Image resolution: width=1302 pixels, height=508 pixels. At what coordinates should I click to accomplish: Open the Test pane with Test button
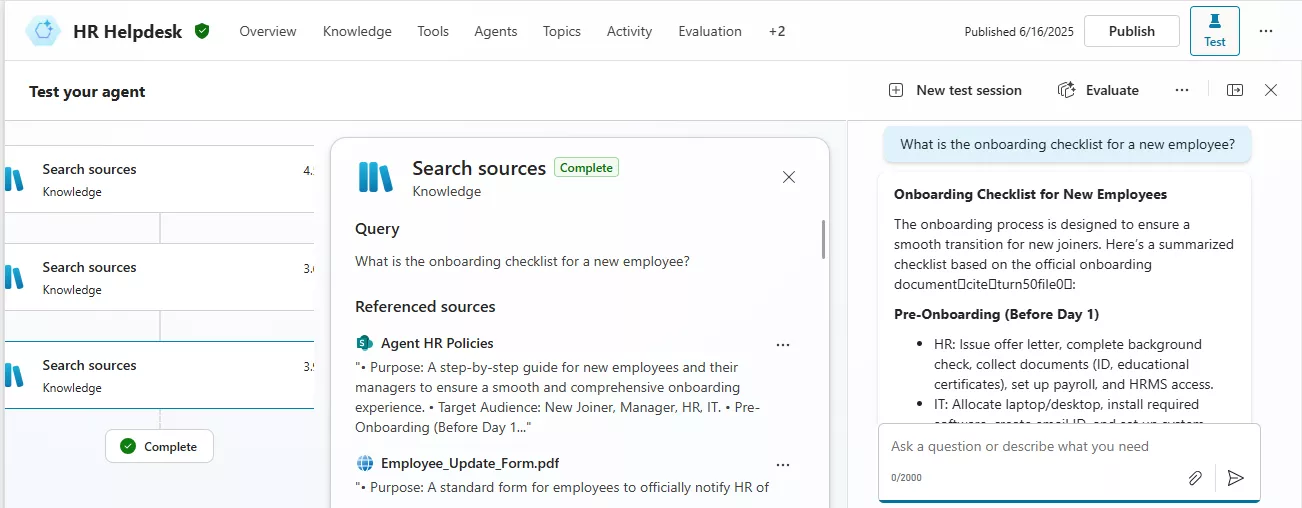click(1214, 31)
